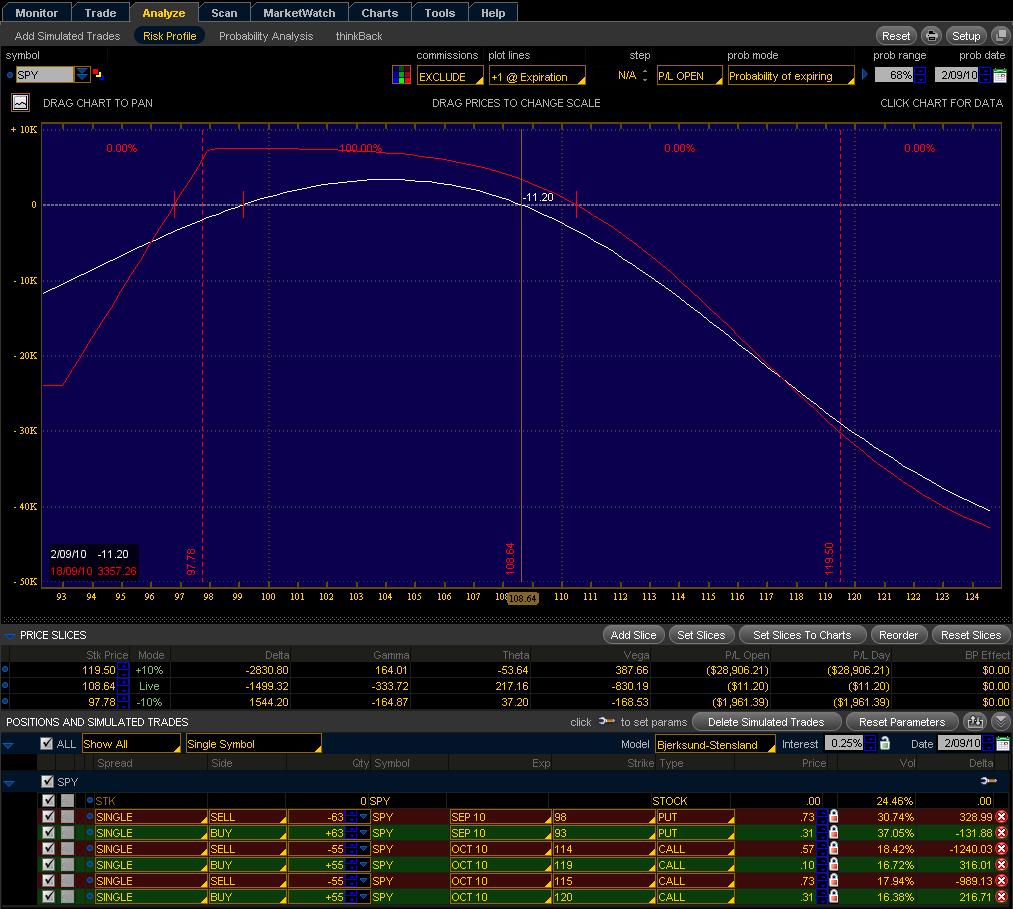Click the Interest rate lock icon
Screen dimensions: 1013x909
coord(883,744)
